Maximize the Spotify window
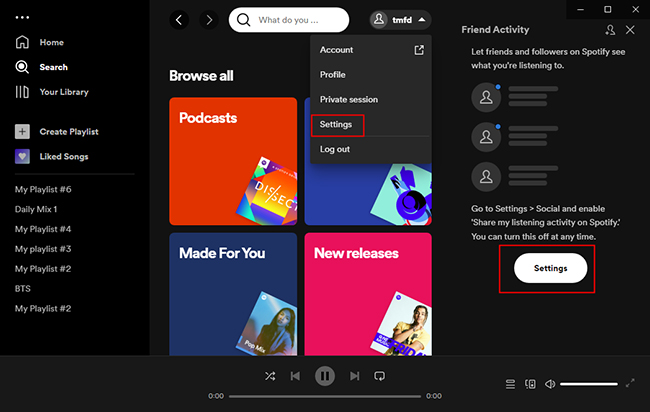650x412 pixels. (608, 9)
